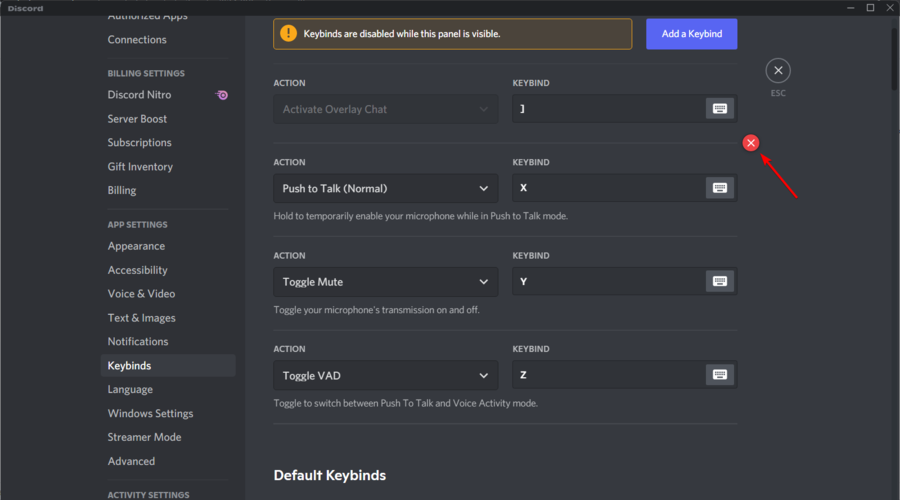Image resolution: width=900 pixels, height=500 pixels.
Task: Click keyboard record icon for Push to Talk keybind
Action: pos(720,188)
